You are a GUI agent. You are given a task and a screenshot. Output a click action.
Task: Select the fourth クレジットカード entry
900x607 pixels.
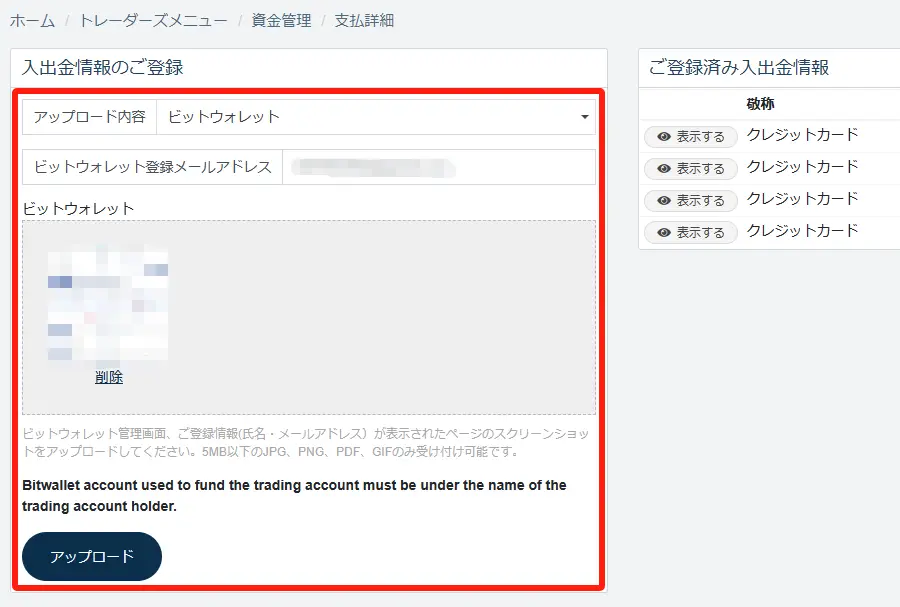802,231
